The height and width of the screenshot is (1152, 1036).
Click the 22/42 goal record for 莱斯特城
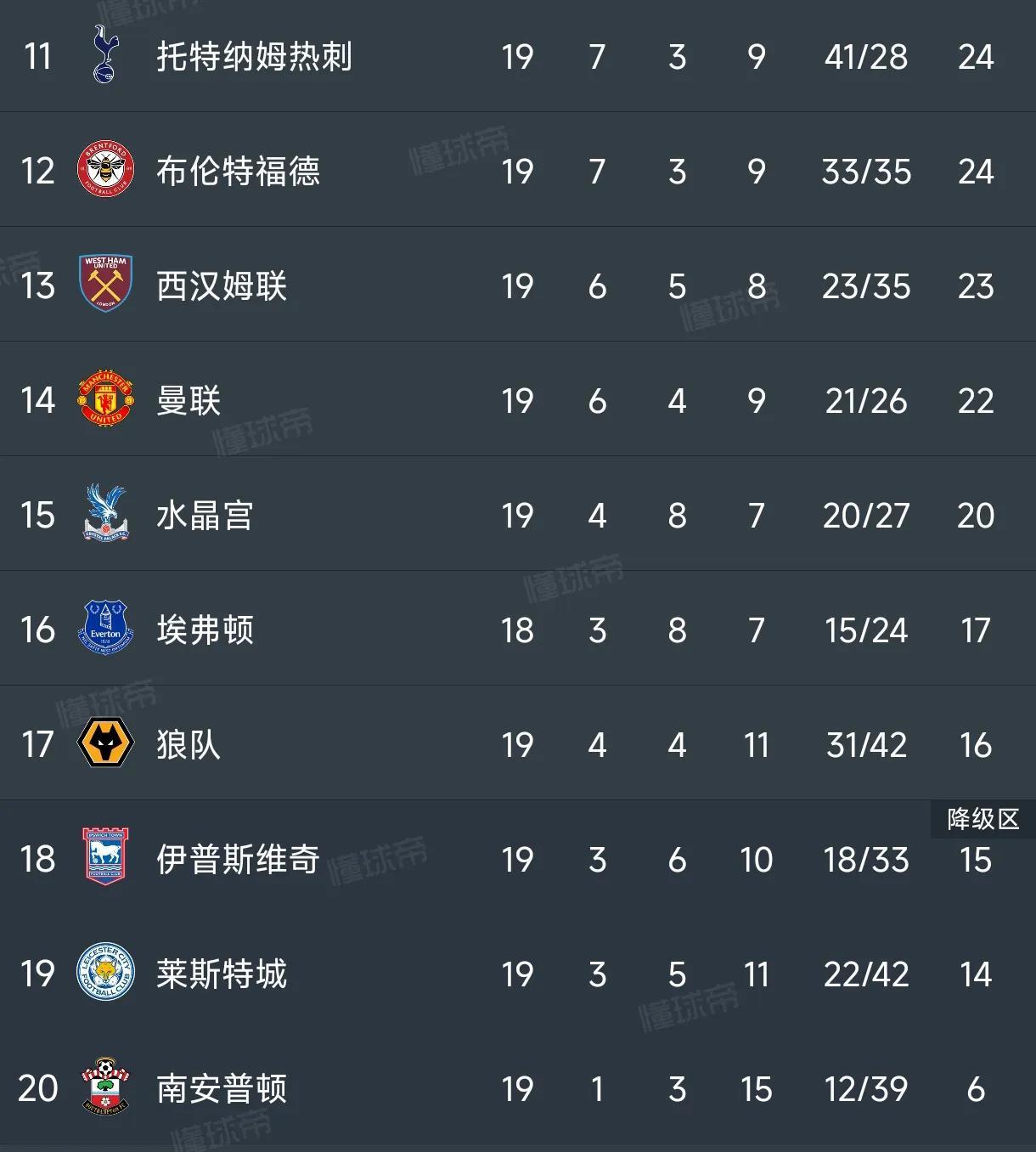point(864,974)
